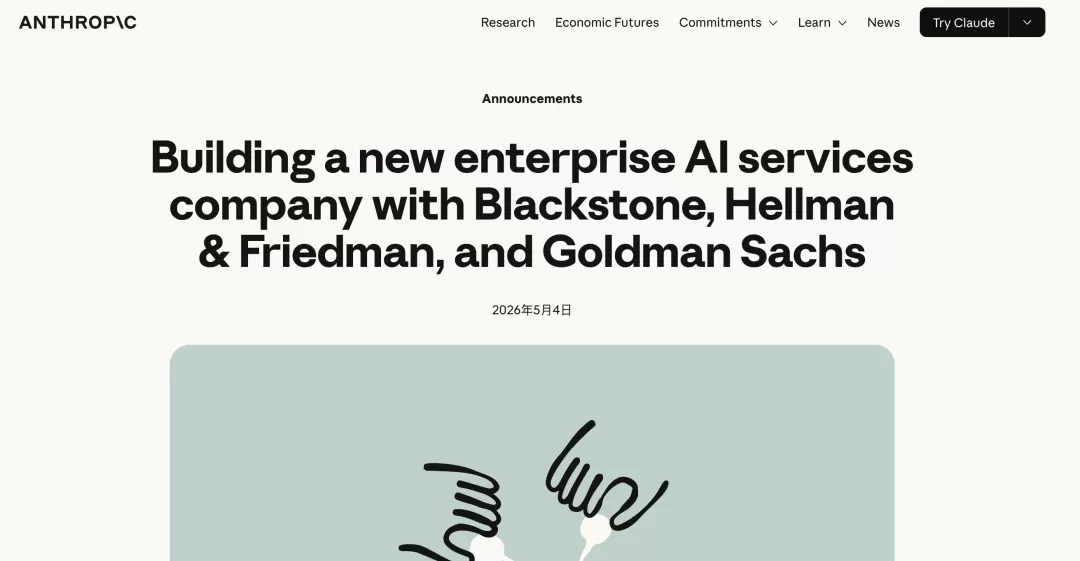
Task: Click the white node under left hand
Action: point(486,550)
